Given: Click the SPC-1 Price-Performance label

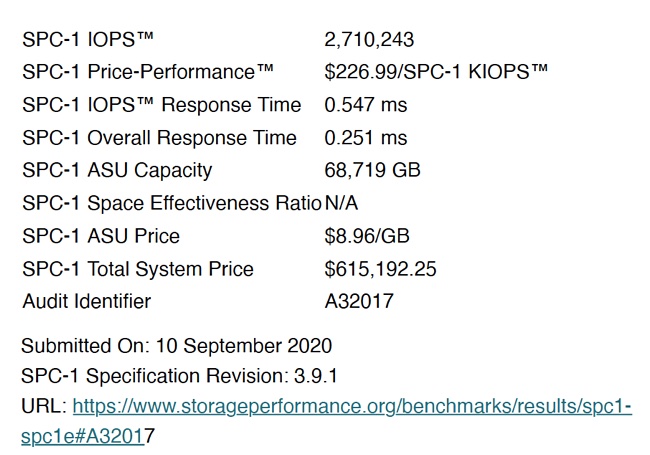Looking at the screenshot, I should [x=148, y=72].
